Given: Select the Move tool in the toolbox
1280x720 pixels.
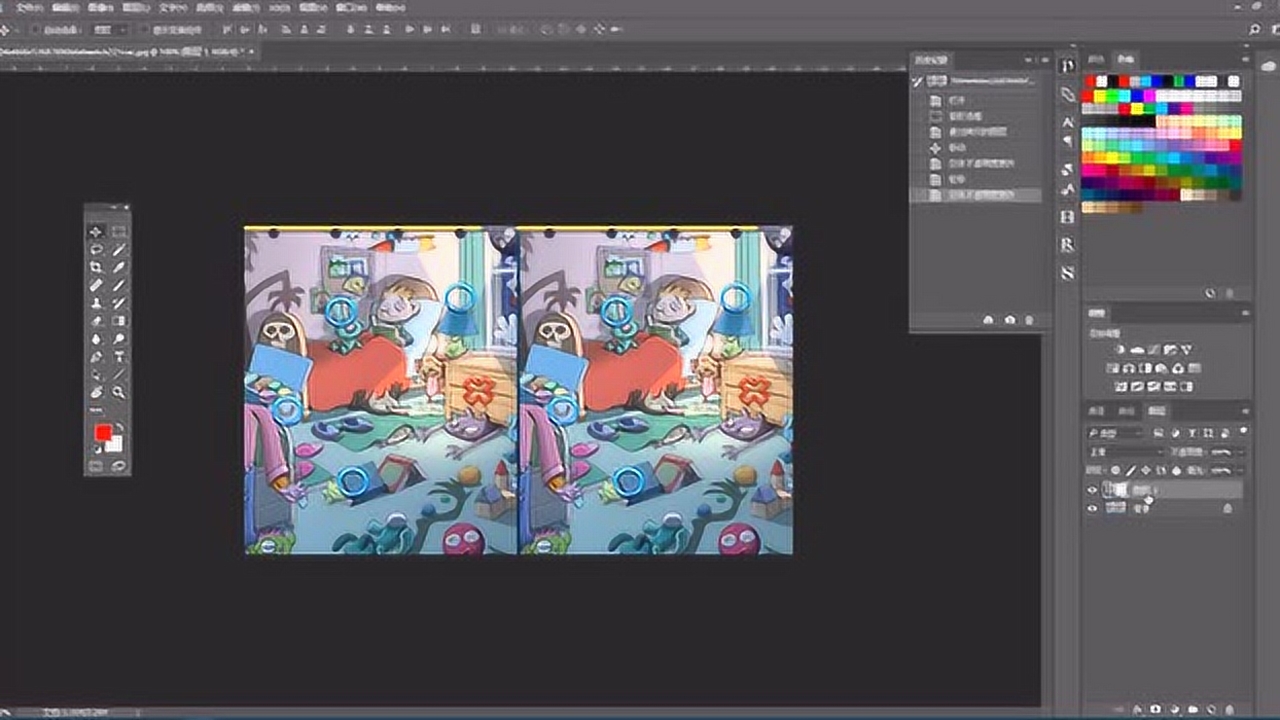Looking at the screenshot, I should point(97,232).
